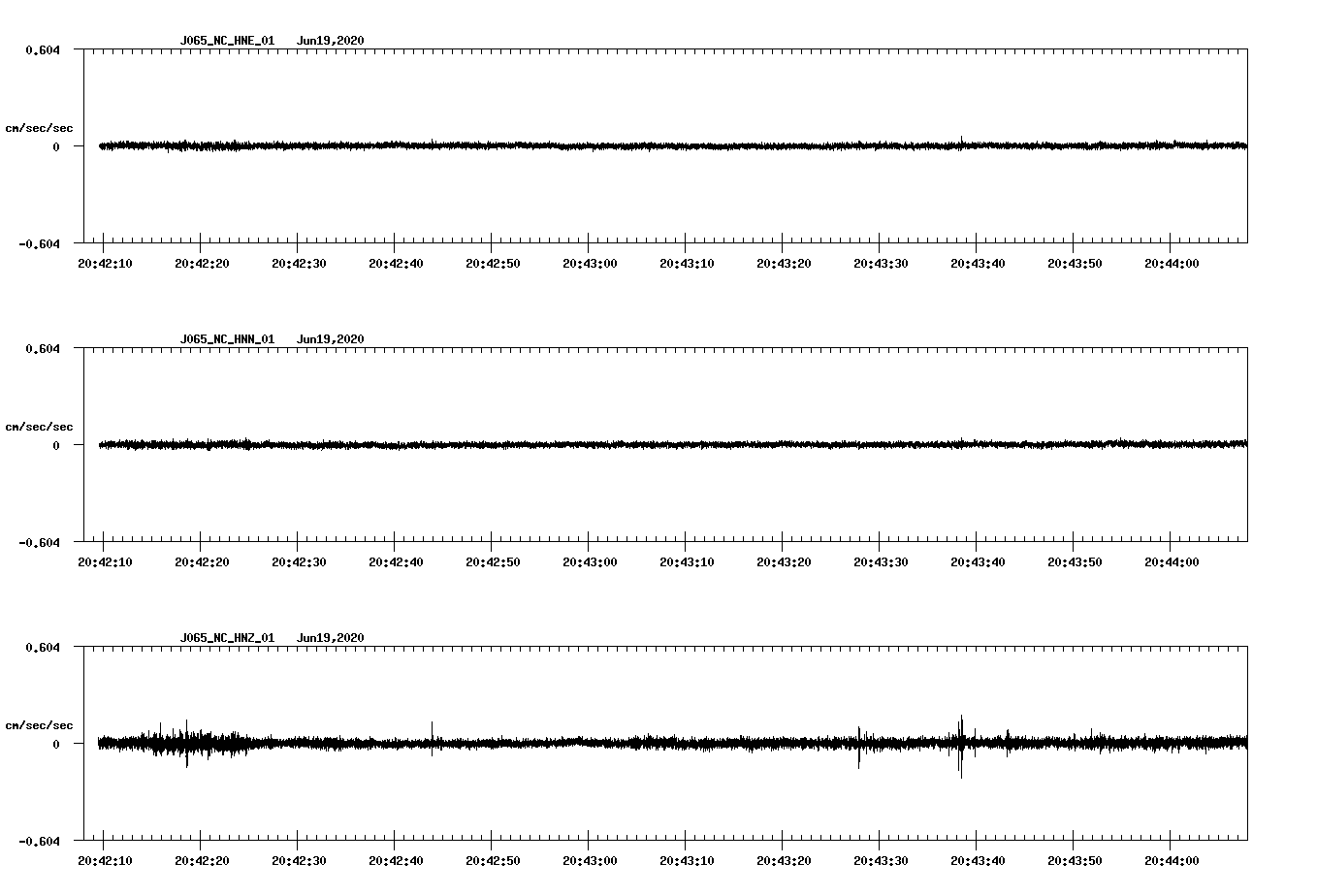Click 20:44:00 time label under HNN plot
This screenshot has width=1317, height=896.
(x=1172, y=562)
